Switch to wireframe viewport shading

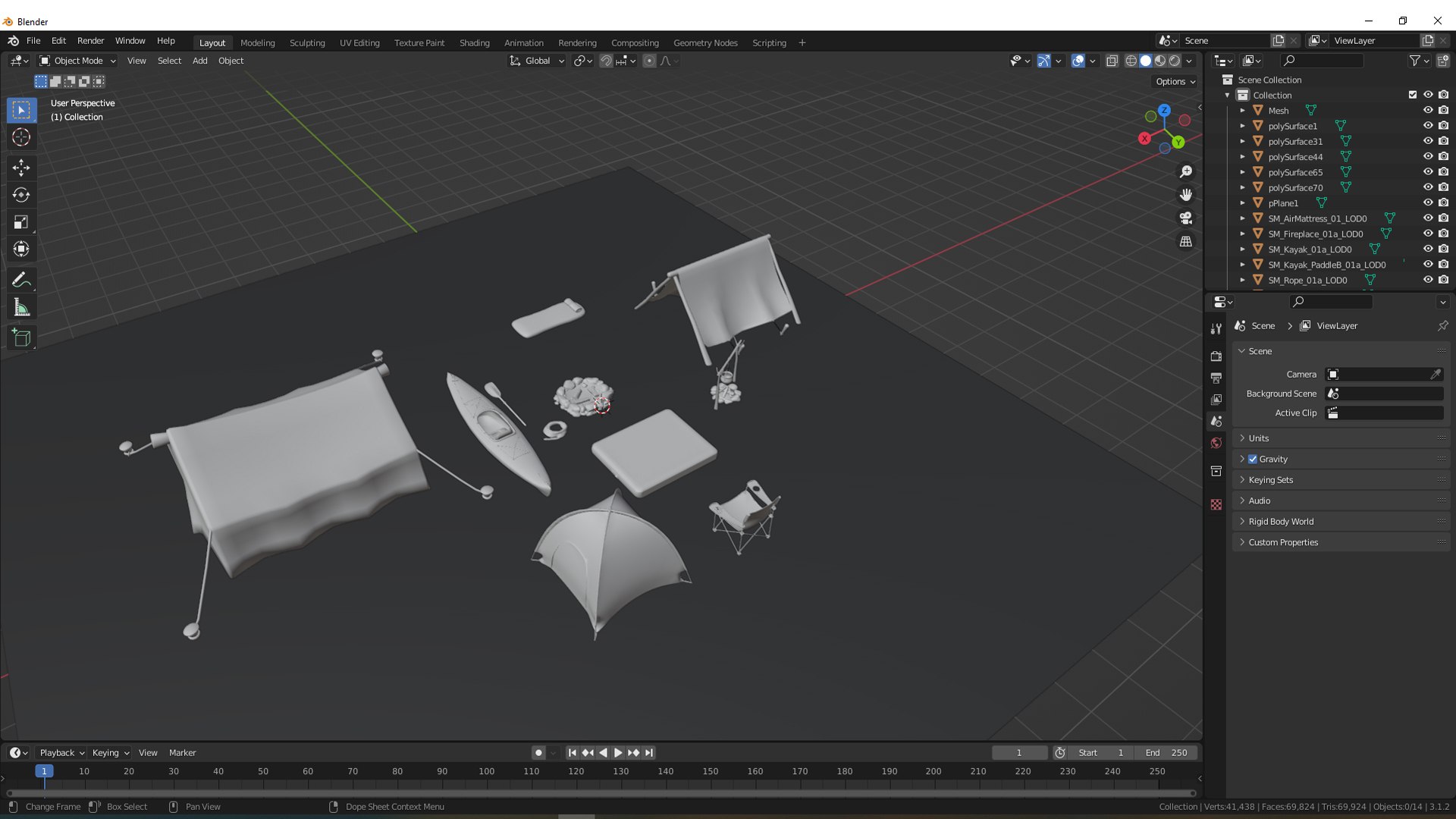(x=1131, y=61)
